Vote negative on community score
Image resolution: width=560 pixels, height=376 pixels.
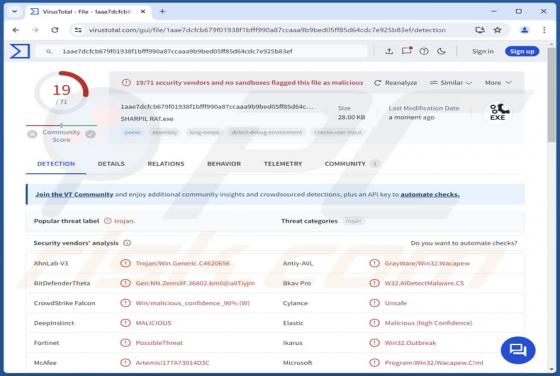[x=32, y=134]
